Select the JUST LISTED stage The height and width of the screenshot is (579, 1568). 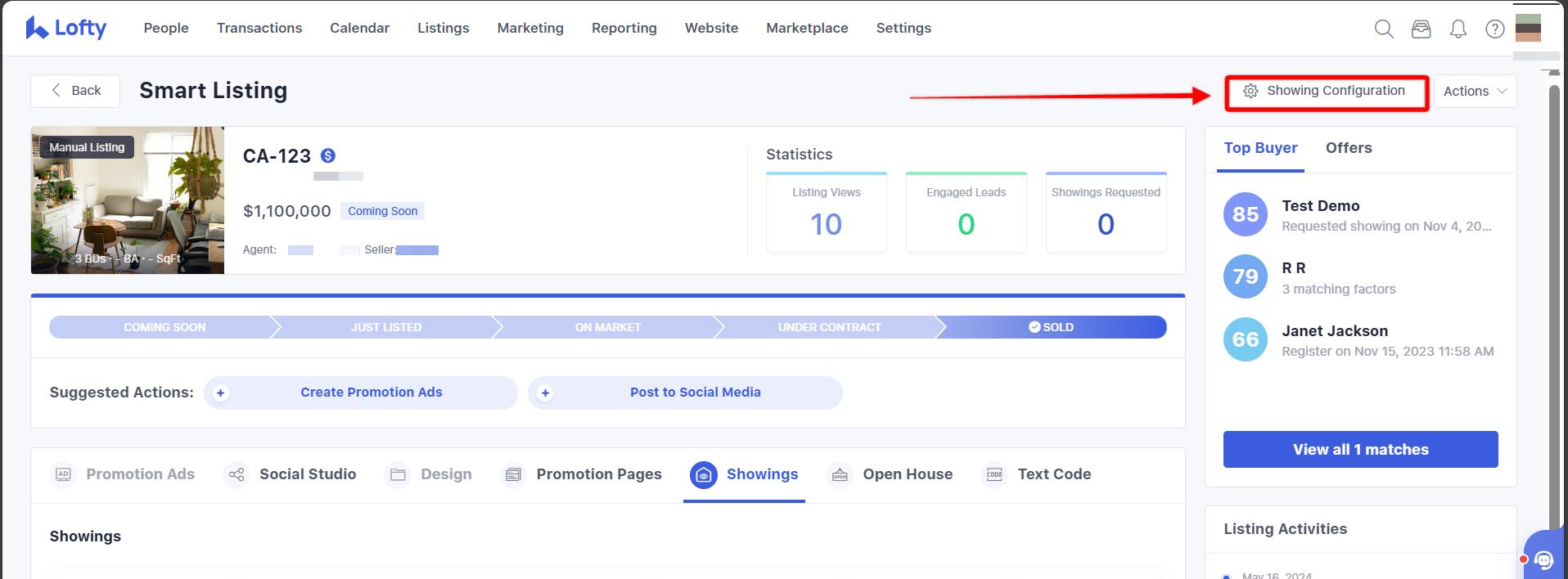tap(385, 327)
